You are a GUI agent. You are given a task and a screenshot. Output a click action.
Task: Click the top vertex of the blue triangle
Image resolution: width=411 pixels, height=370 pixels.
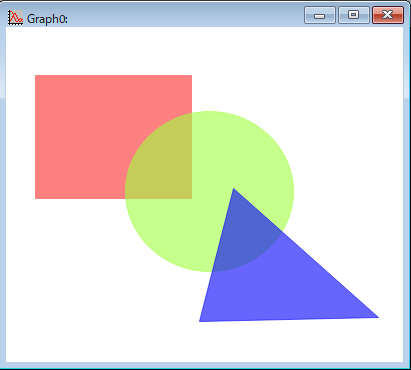tap(233, 189)
